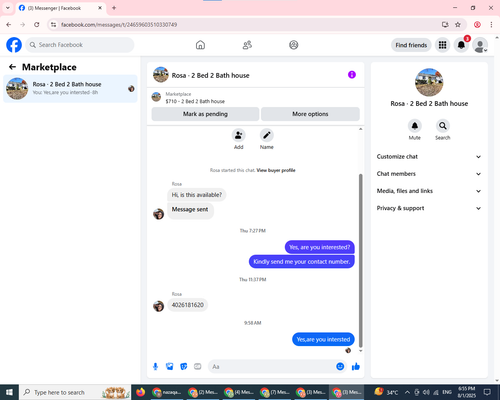
Task: Click Rosa's listing thumbnail in right panel
Action: point(429,82)
